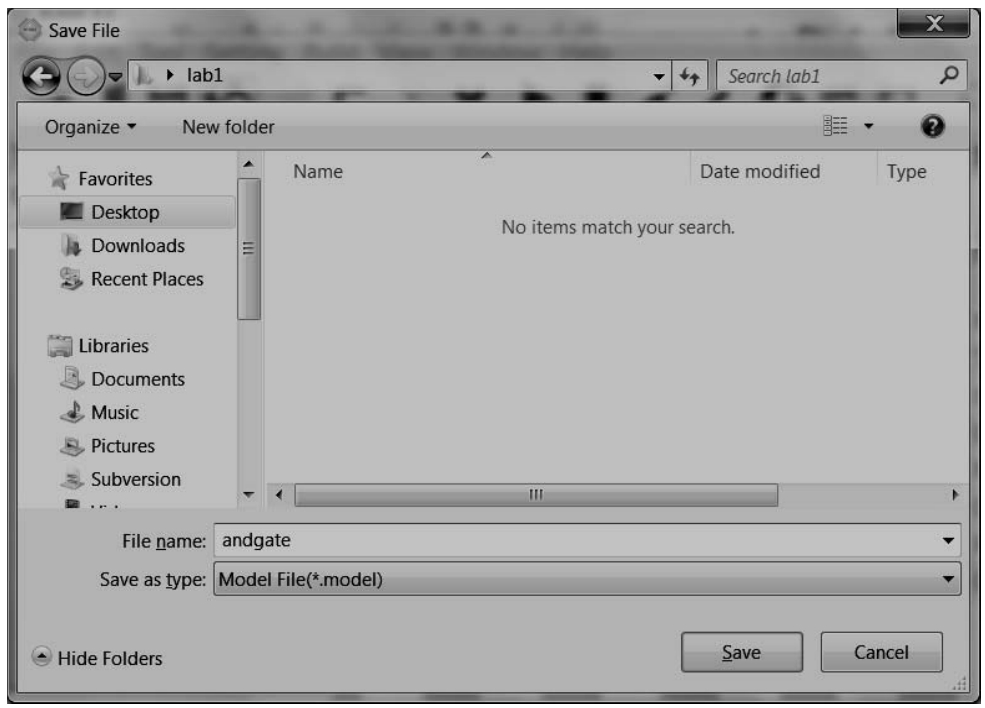Click the magnifier search icon
Screen dimensions: 985x708
pos(949,75)
